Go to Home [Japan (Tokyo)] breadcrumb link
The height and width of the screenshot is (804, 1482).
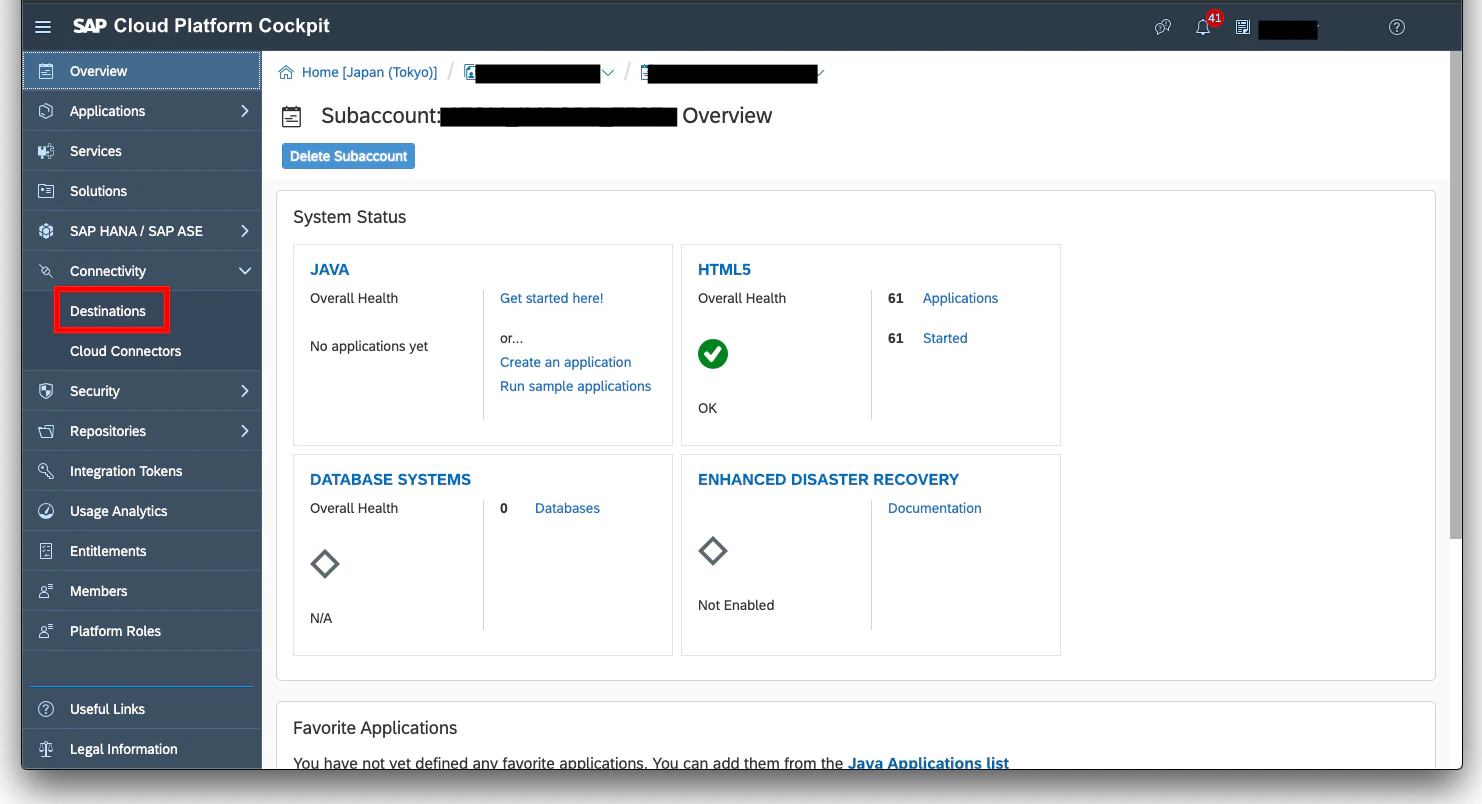tap(370, 72)
